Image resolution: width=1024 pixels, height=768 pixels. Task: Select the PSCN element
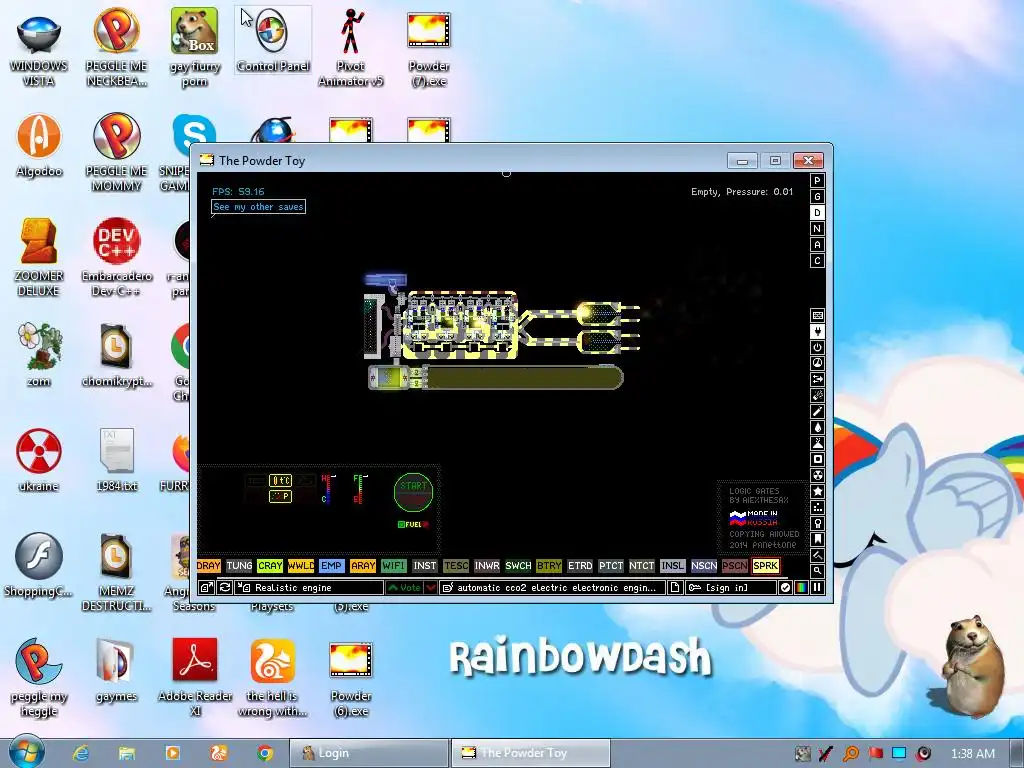pos(735,566)
